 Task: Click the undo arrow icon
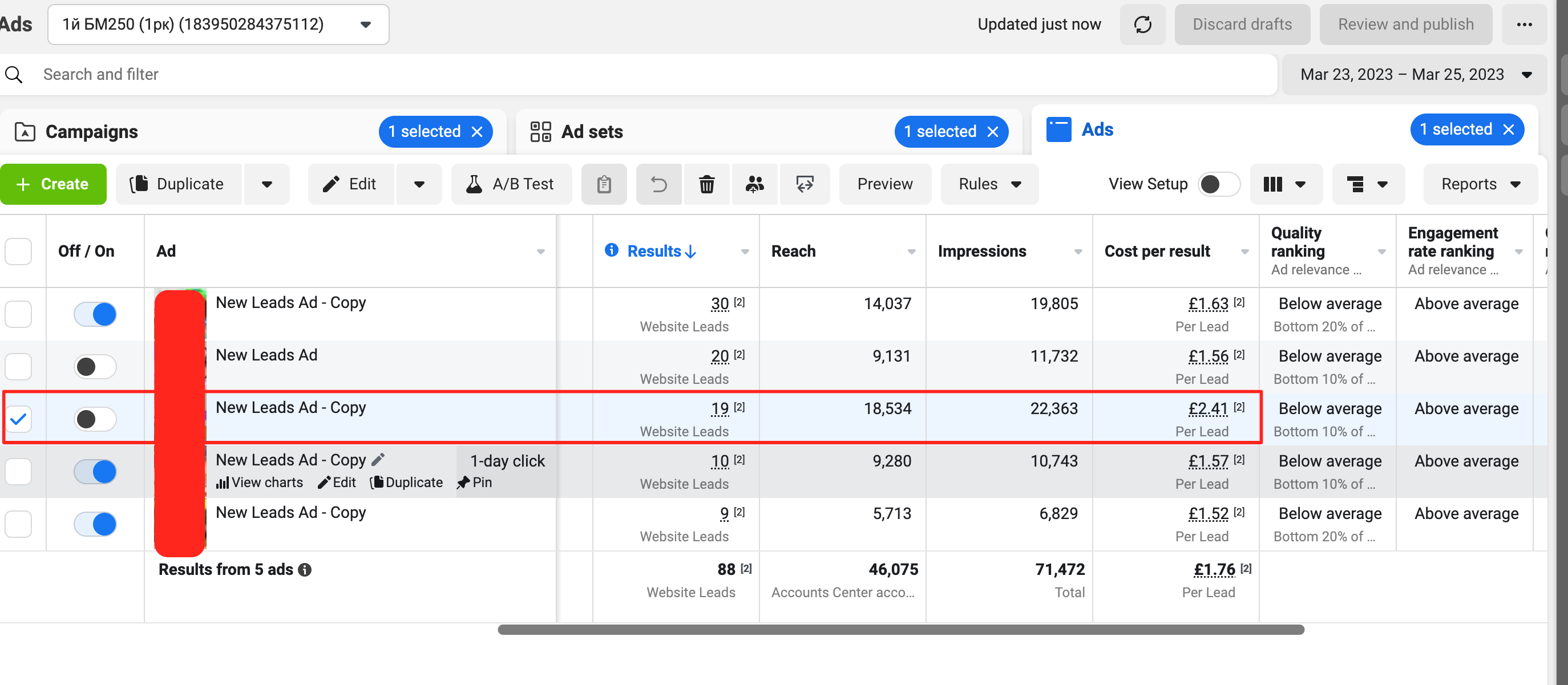tap(658, 184)
